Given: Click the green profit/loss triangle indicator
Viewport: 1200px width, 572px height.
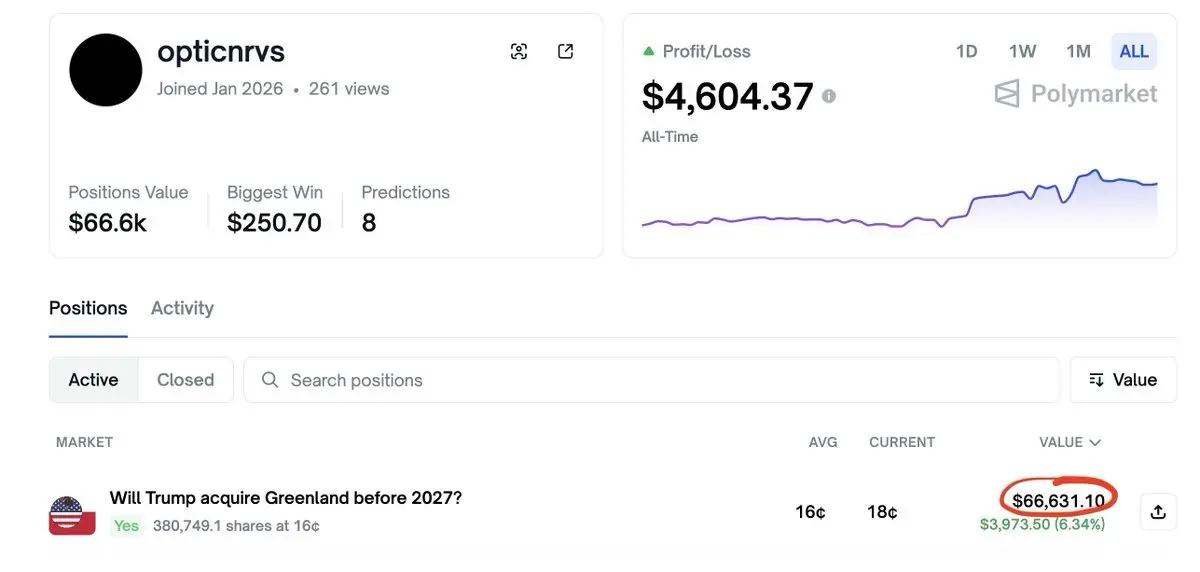Looking at the screenshot, I should (649, 51).
